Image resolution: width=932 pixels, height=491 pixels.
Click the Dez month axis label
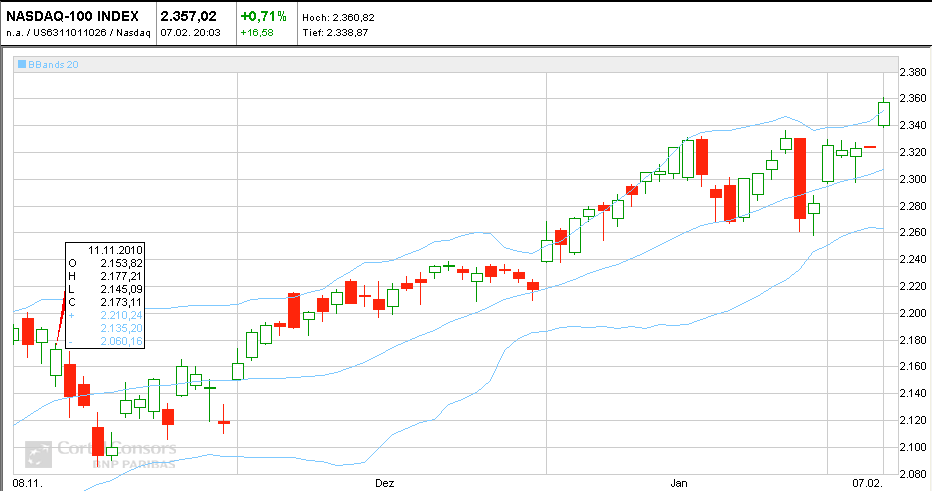point(385,483)
